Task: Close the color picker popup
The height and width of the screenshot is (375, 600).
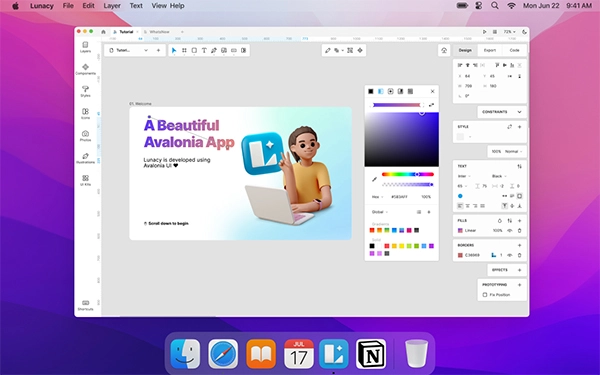Action: [x=432, y=91]
